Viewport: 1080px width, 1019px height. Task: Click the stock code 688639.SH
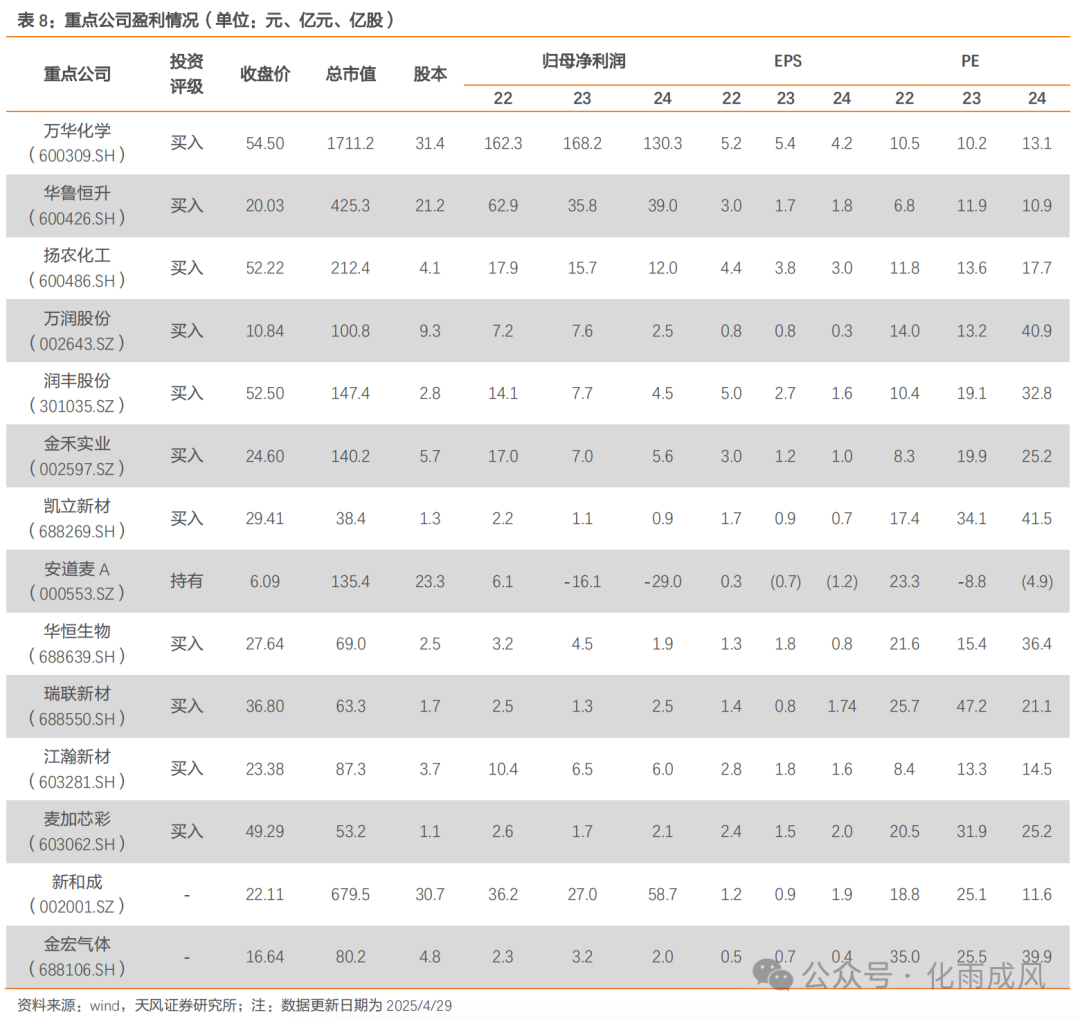(x=77, y=657)
